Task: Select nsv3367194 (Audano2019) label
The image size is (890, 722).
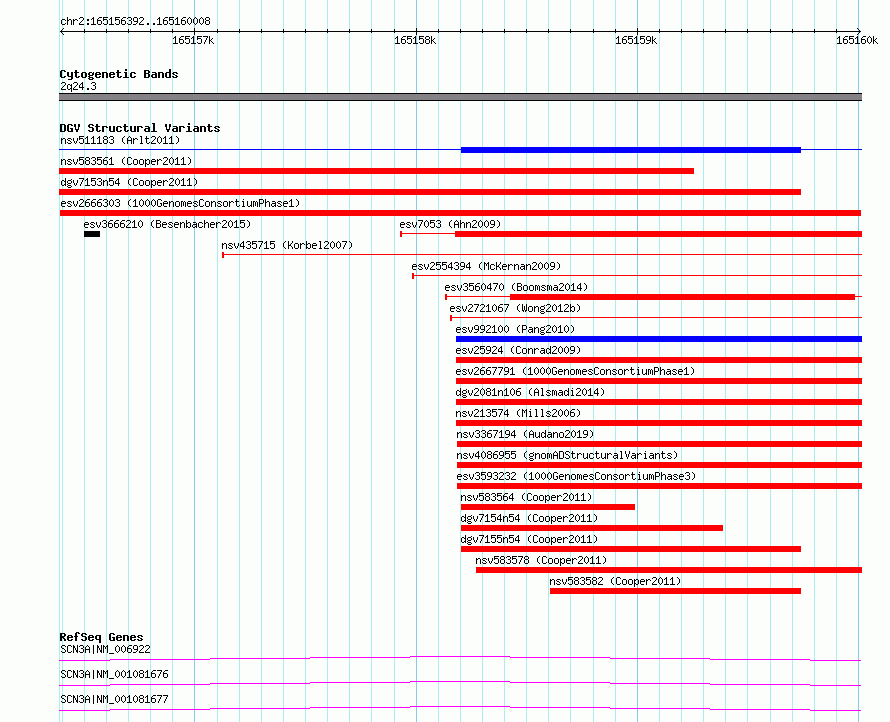Action: (x=525, y=434)
